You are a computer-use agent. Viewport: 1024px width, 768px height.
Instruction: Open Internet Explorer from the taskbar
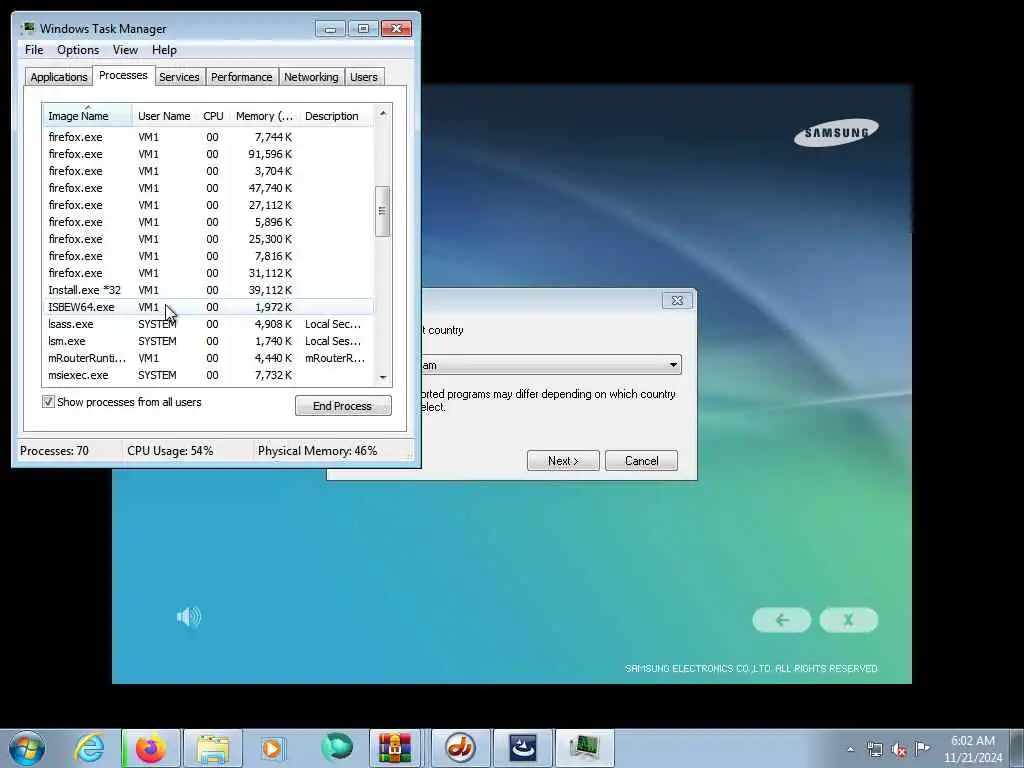tap(89, 748)
